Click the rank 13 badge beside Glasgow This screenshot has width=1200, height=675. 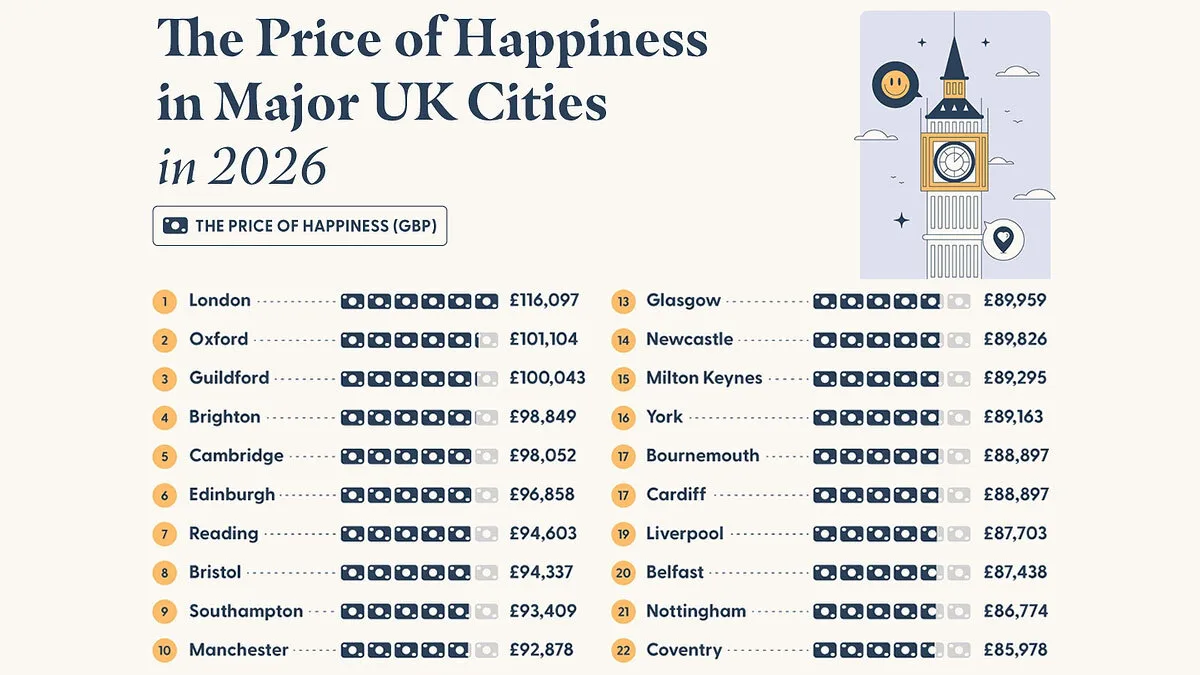click(x=623, y=301)
